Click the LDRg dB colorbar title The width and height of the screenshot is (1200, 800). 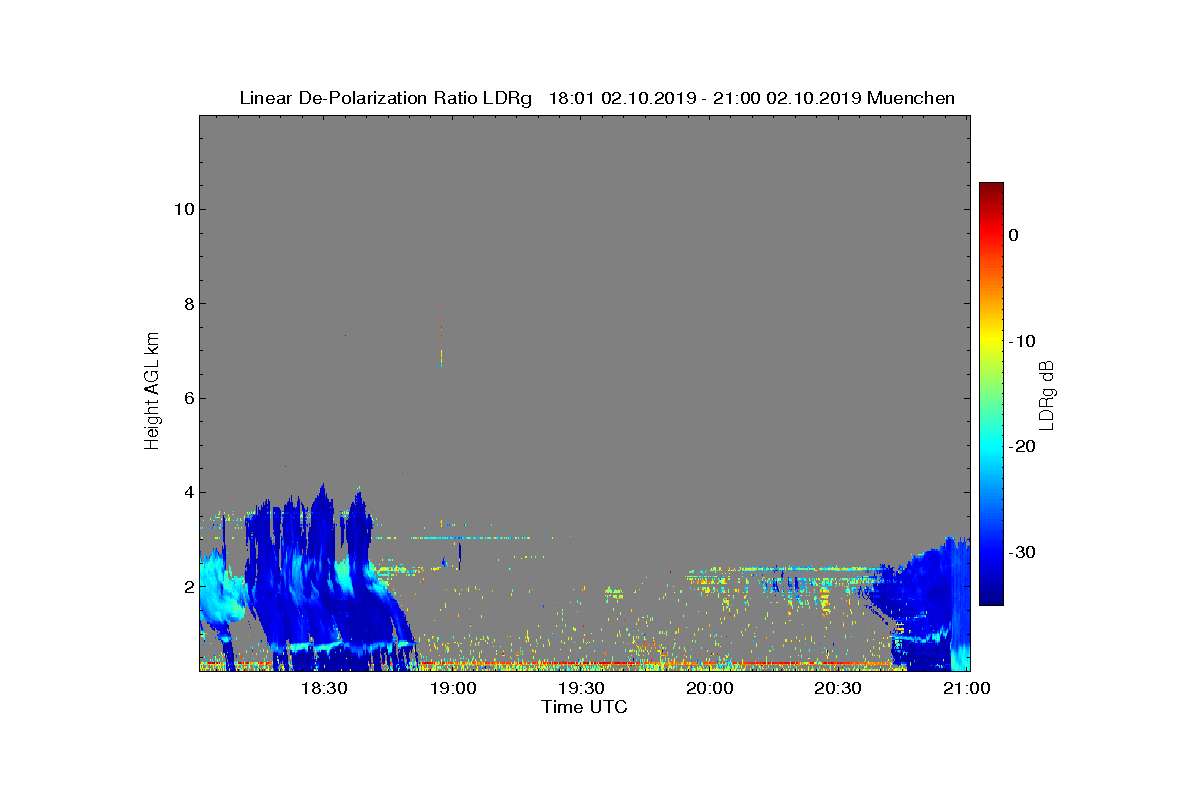pos(1047,395)
